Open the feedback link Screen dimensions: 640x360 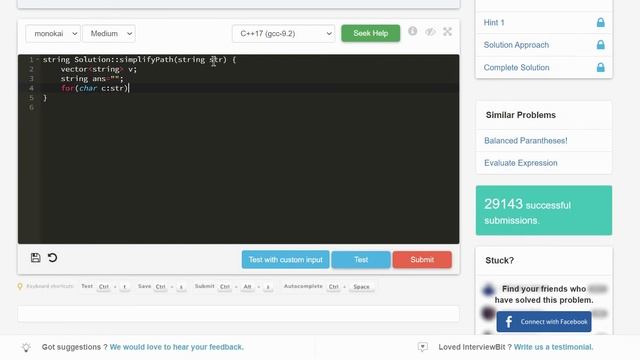(x=176, y=347)
